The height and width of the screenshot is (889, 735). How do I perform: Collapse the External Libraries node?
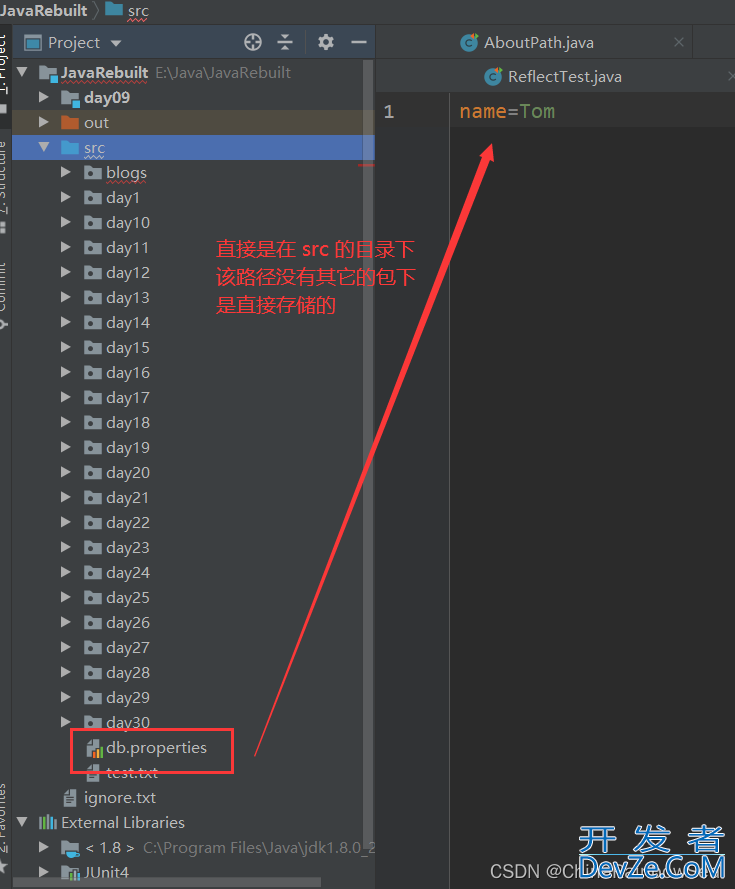[x=23, y=822]
